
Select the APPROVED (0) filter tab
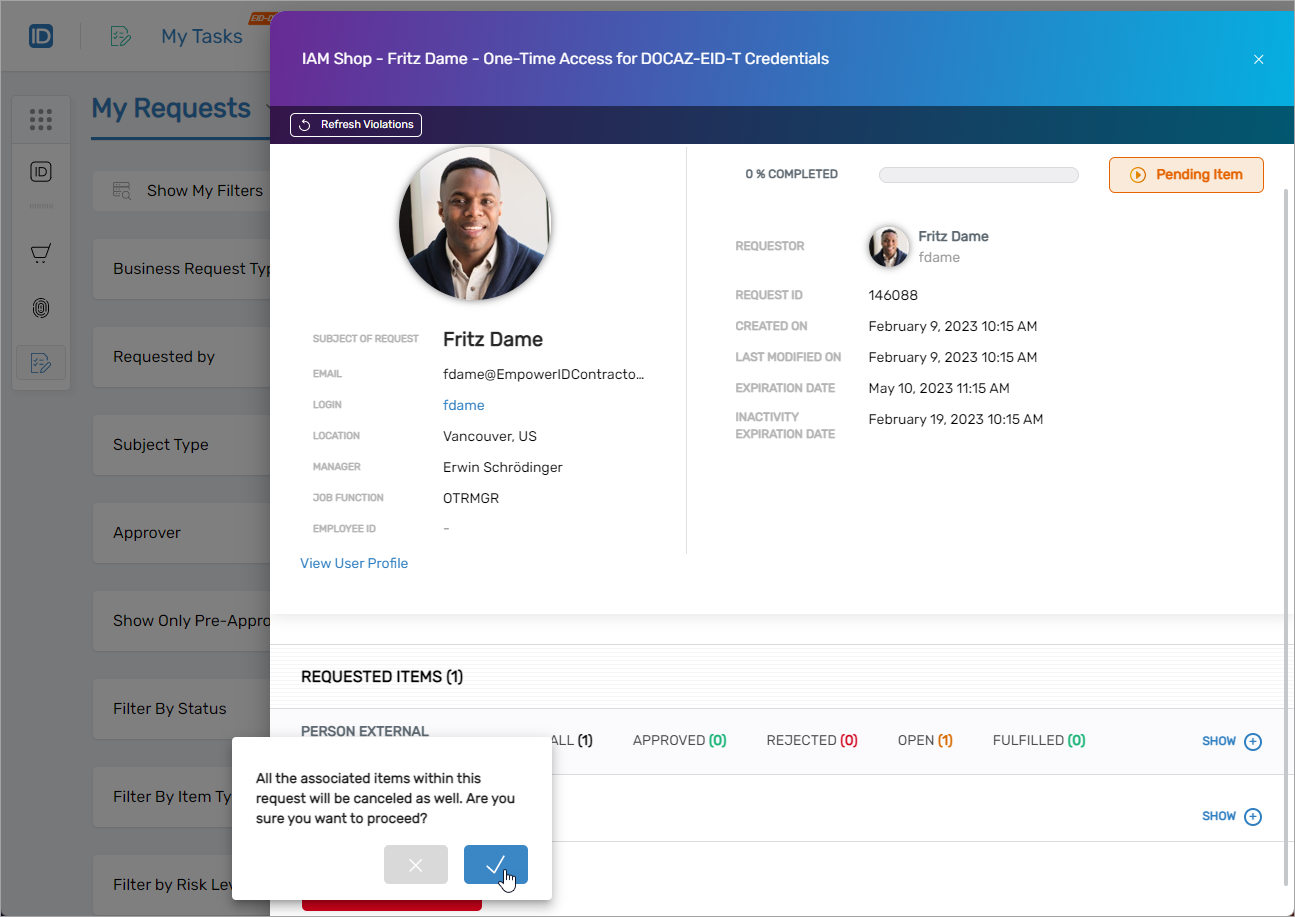click(x=679, y=741)
